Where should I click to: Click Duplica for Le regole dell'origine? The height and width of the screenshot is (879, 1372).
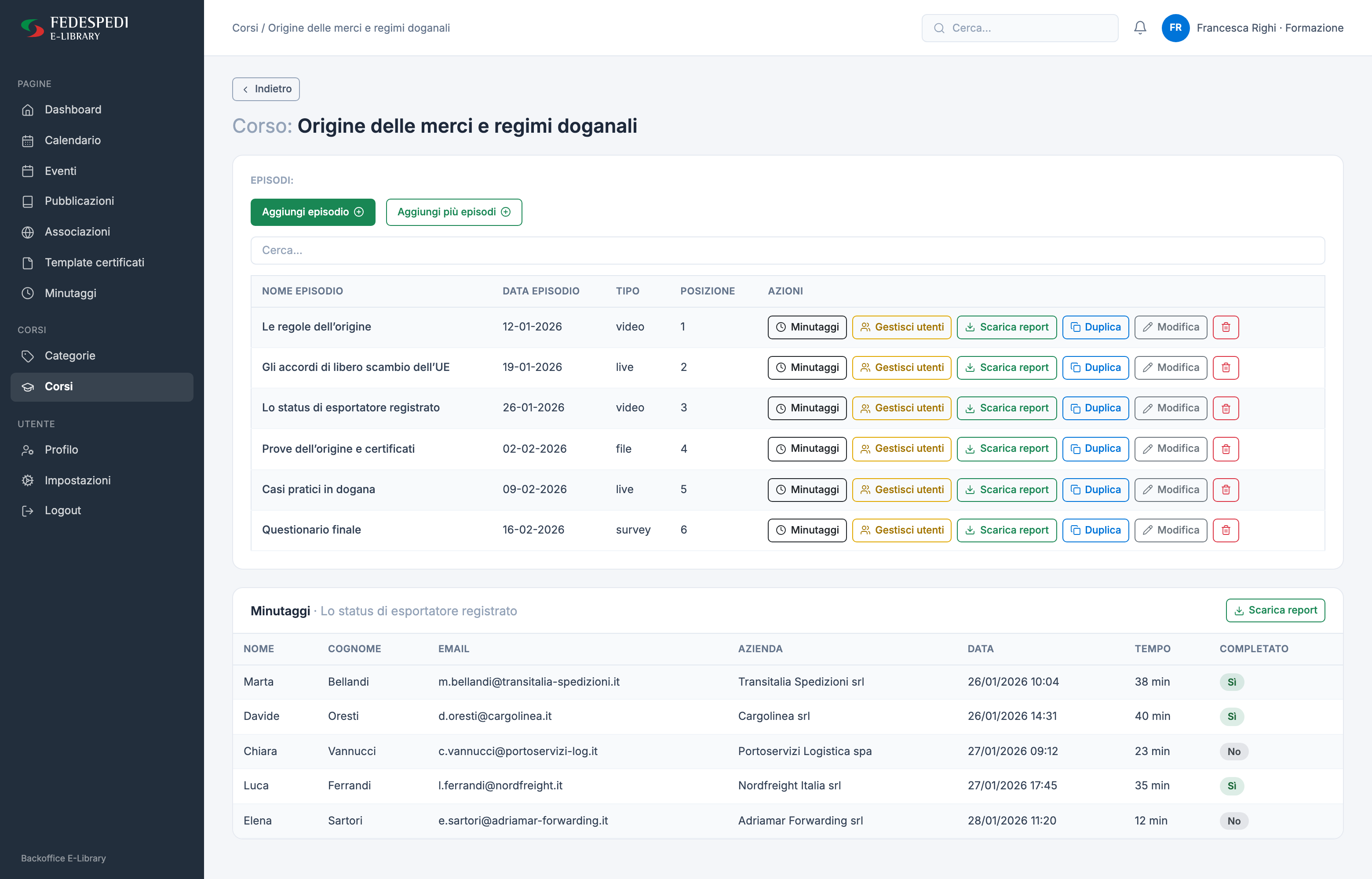1095,327
